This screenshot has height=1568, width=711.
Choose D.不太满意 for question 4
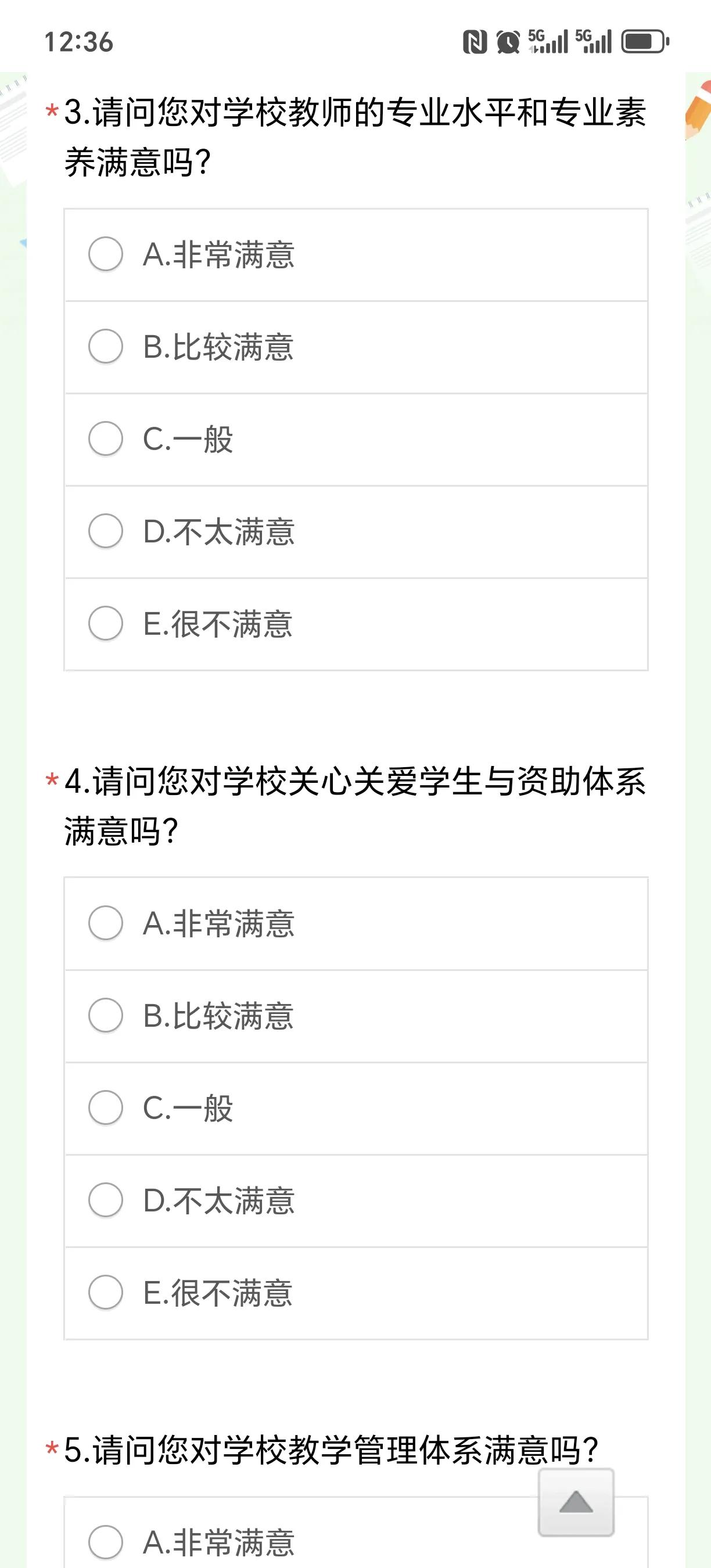[356, 1201]
